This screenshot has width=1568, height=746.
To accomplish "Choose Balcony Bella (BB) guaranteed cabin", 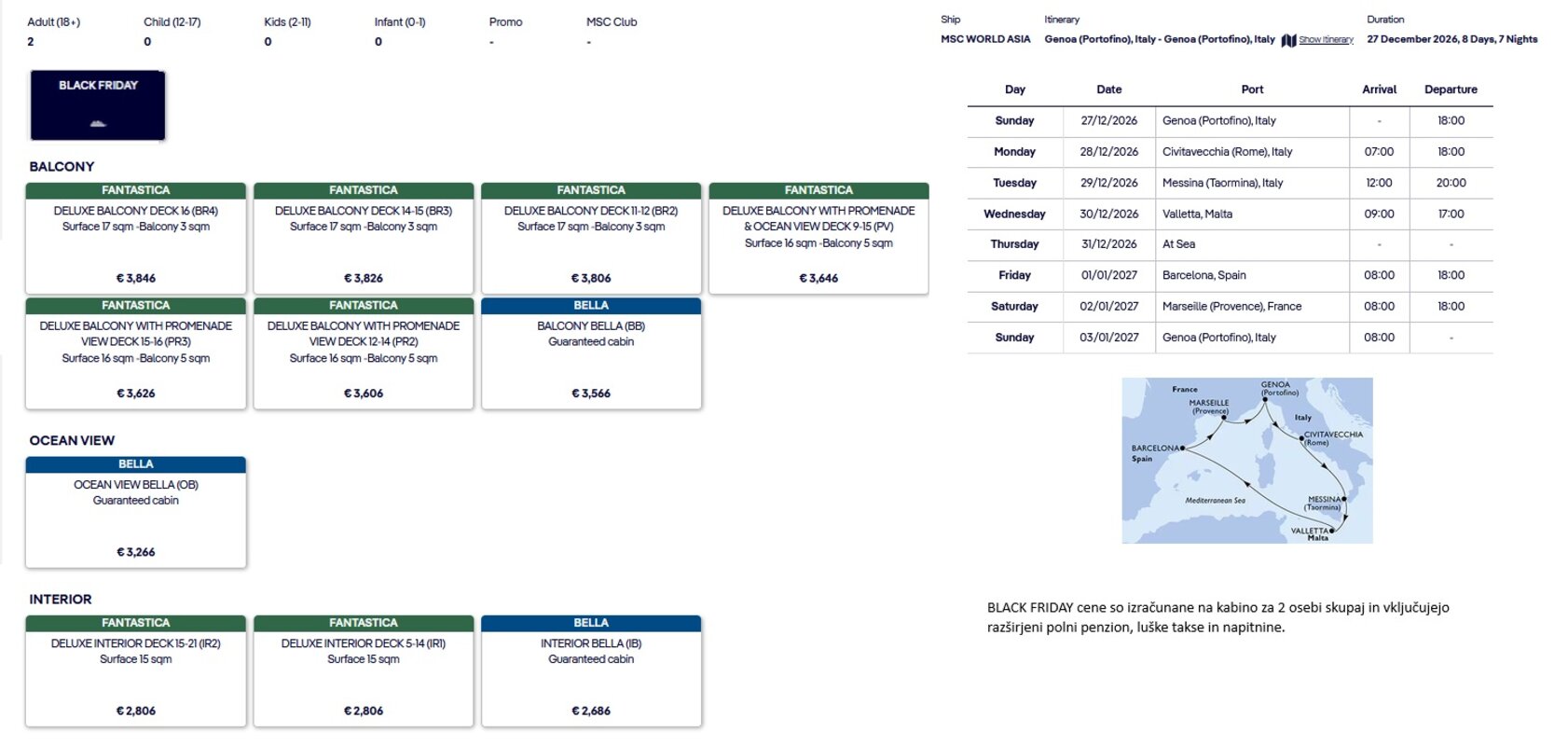I will [x=591, y=353].
